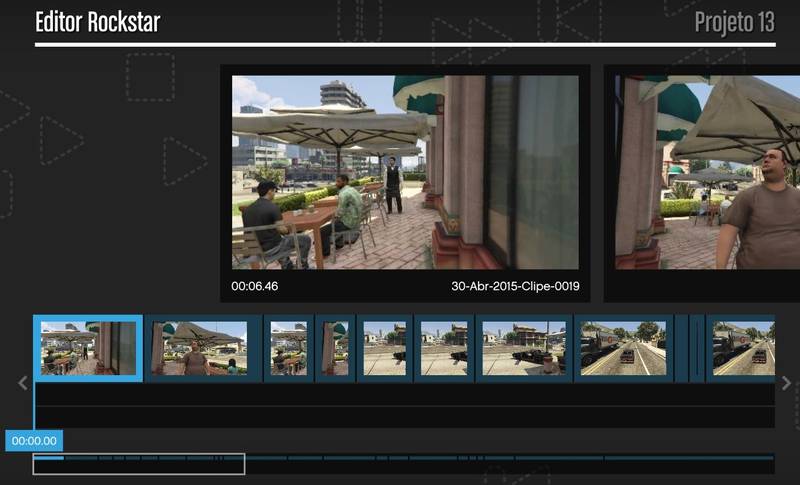Click the left timeline scroll arrow

(x=22, y=383)
